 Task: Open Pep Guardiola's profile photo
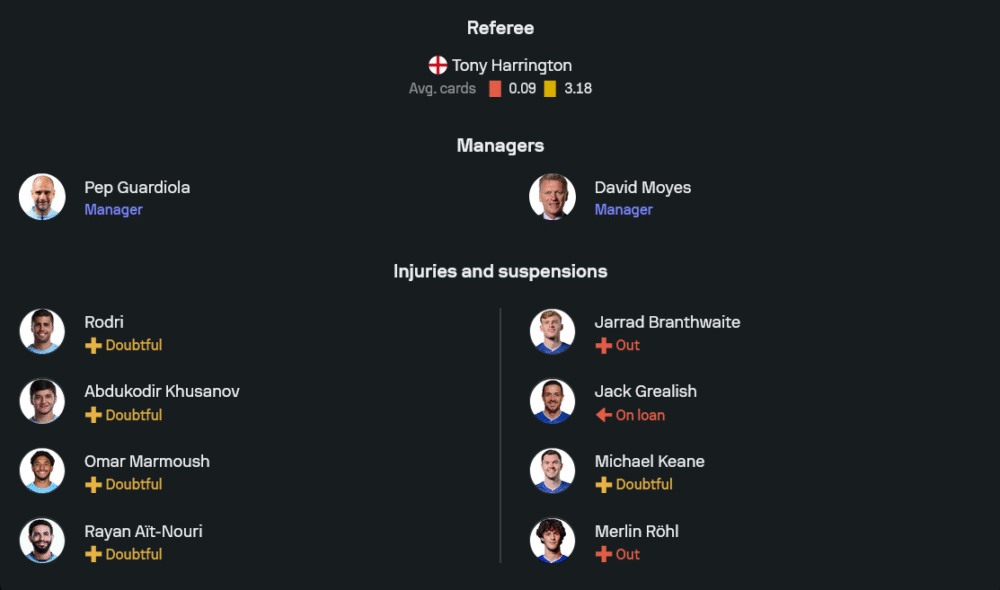click(x=42, y=197)
